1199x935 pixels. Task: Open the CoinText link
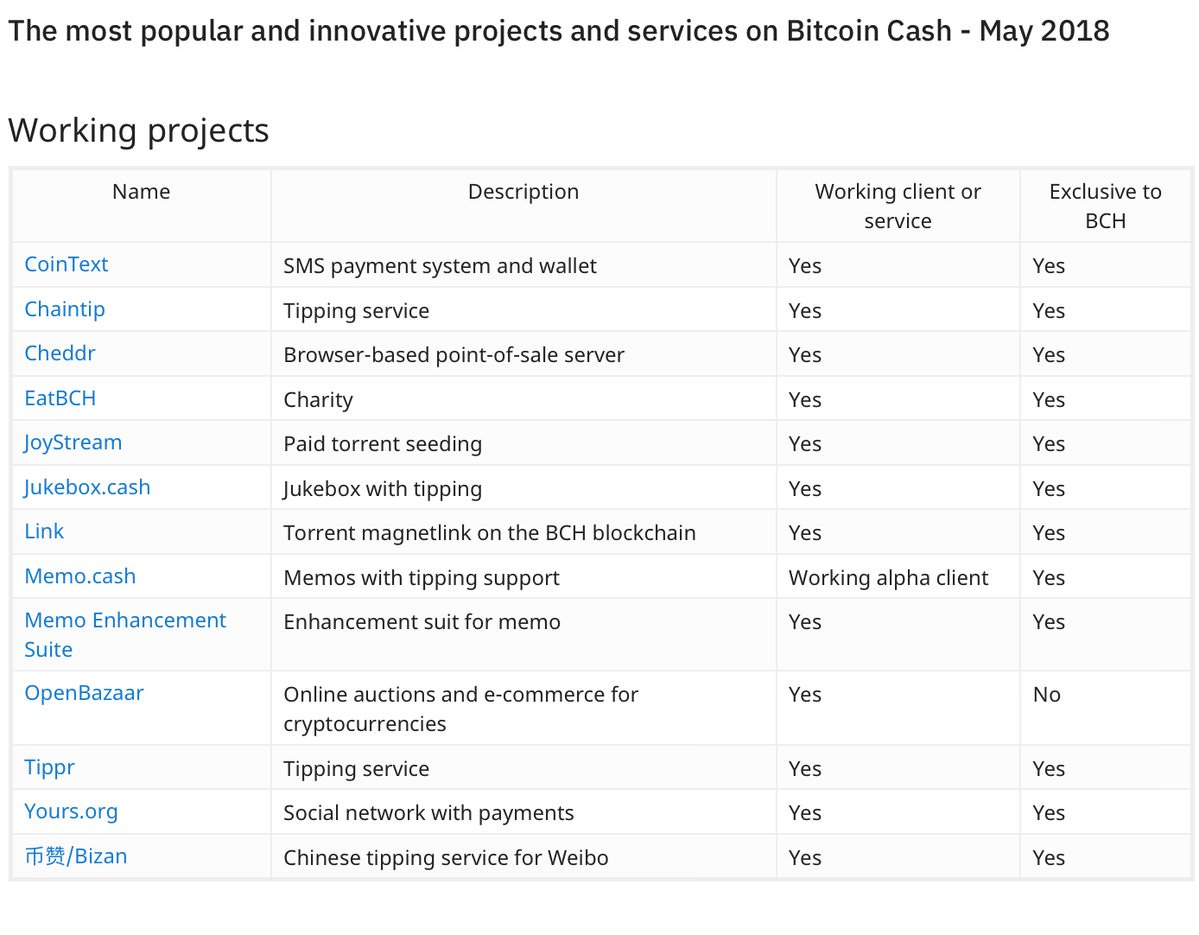coord(67,265)
